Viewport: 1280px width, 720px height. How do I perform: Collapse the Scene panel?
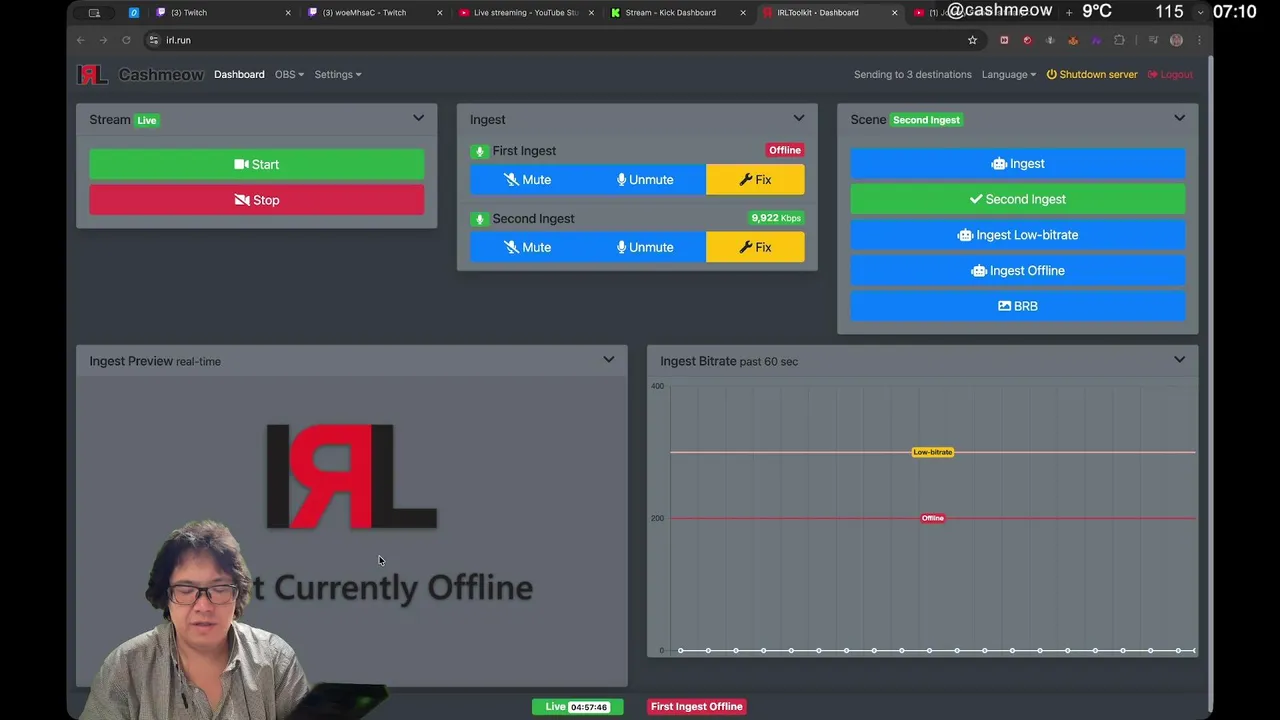(1179, 118)
